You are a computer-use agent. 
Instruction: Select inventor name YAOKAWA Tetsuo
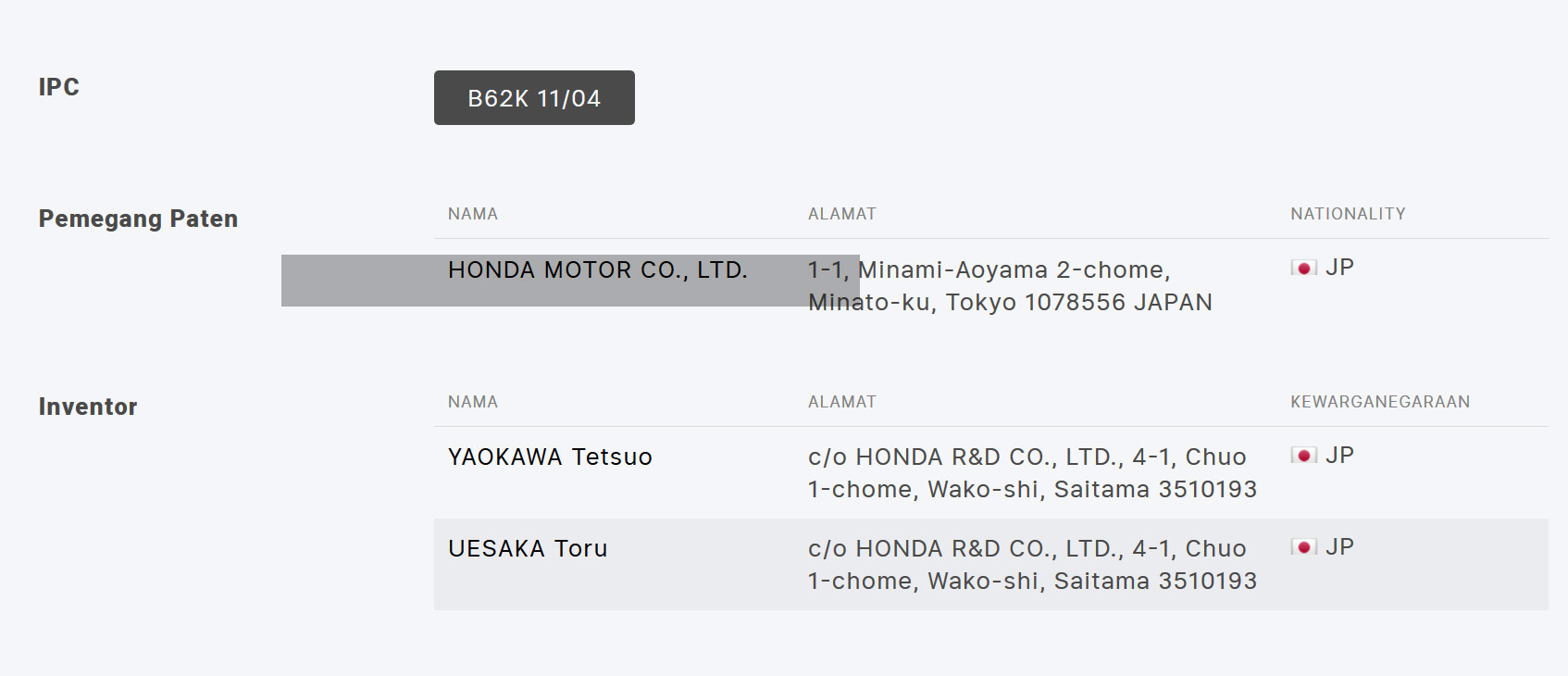[x=550, y=457]
